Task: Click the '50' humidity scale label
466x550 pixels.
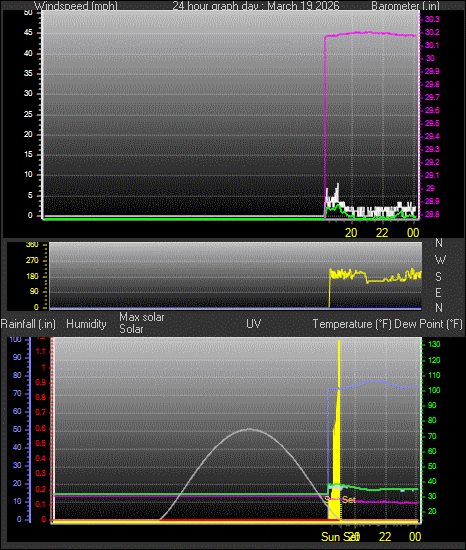Action: pyautogui.click(x=17, y=429)
